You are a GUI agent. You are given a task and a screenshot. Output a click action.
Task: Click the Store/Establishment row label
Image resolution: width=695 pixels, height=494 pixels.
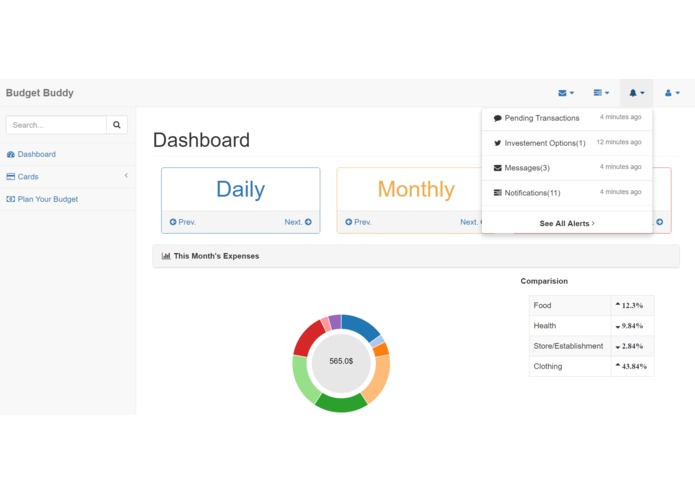[x=568, y=346]
